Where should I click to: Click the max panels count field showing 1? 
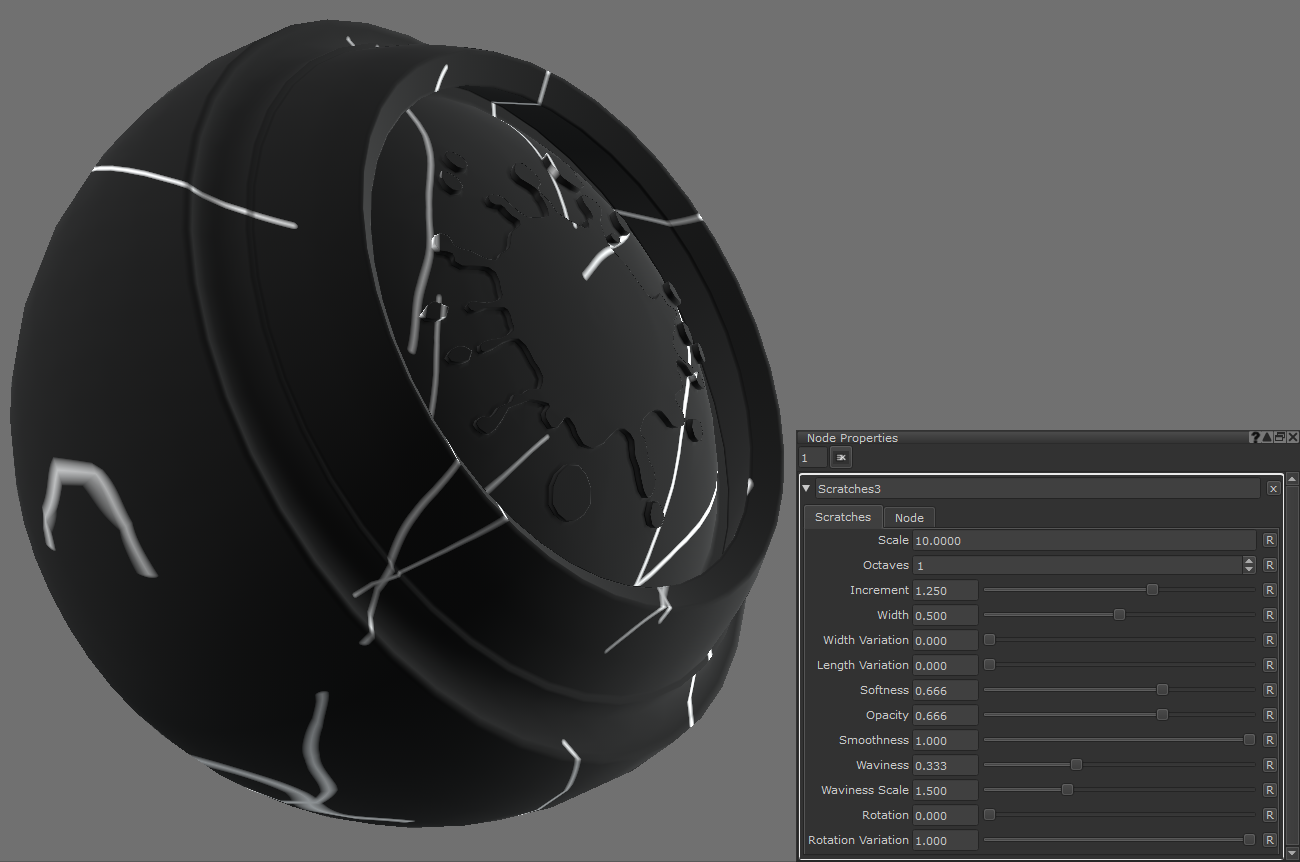click(813, 458)
